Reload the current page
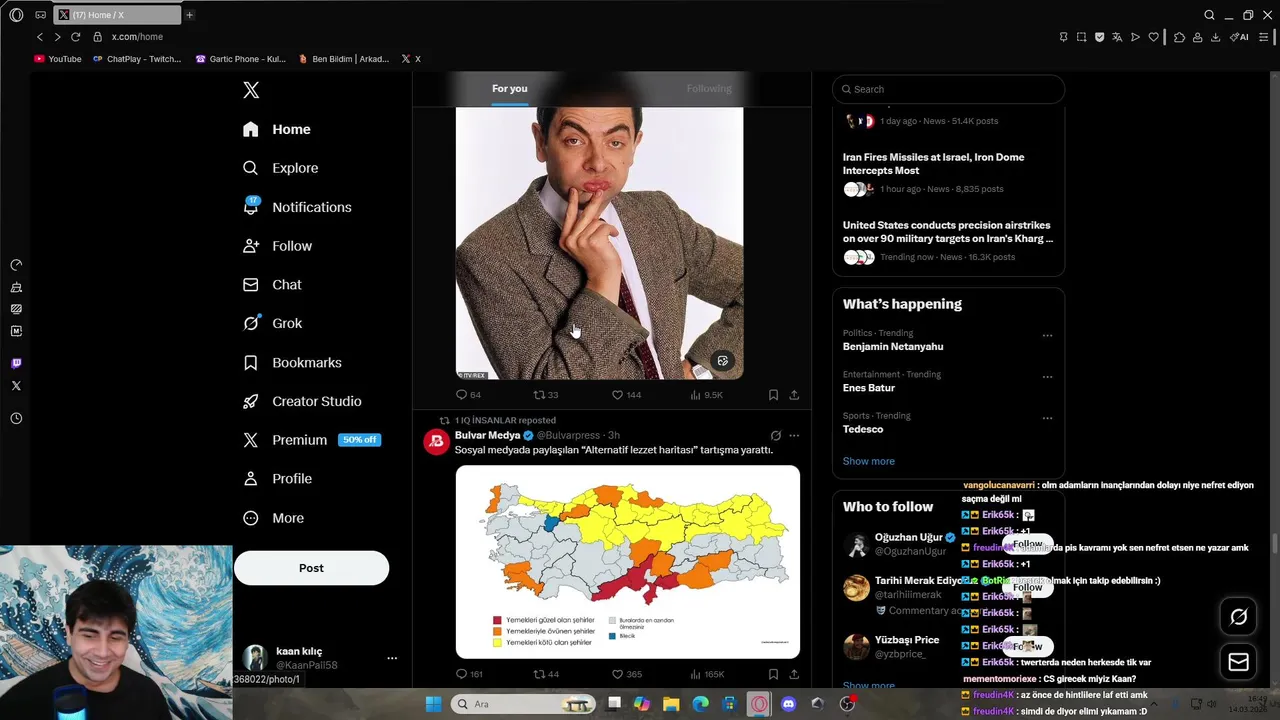 (x=75, y=37)
